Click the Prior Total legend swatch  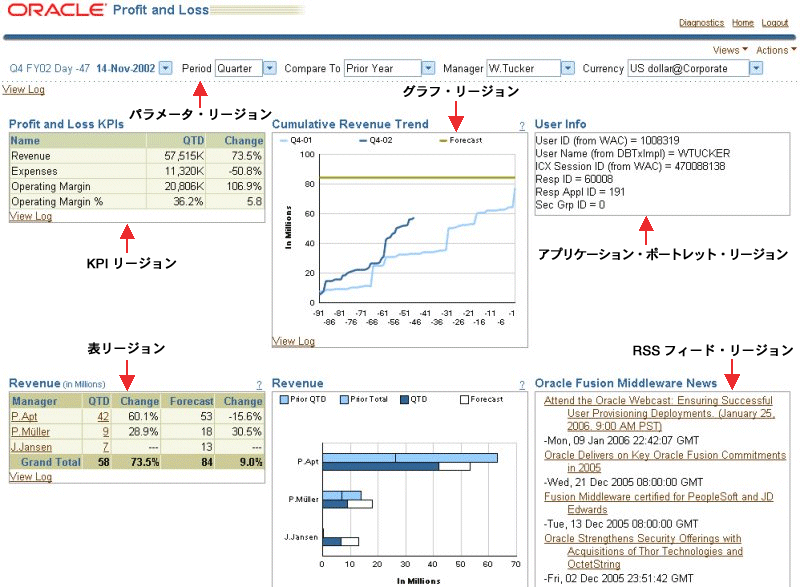click(x=344, y=399)
